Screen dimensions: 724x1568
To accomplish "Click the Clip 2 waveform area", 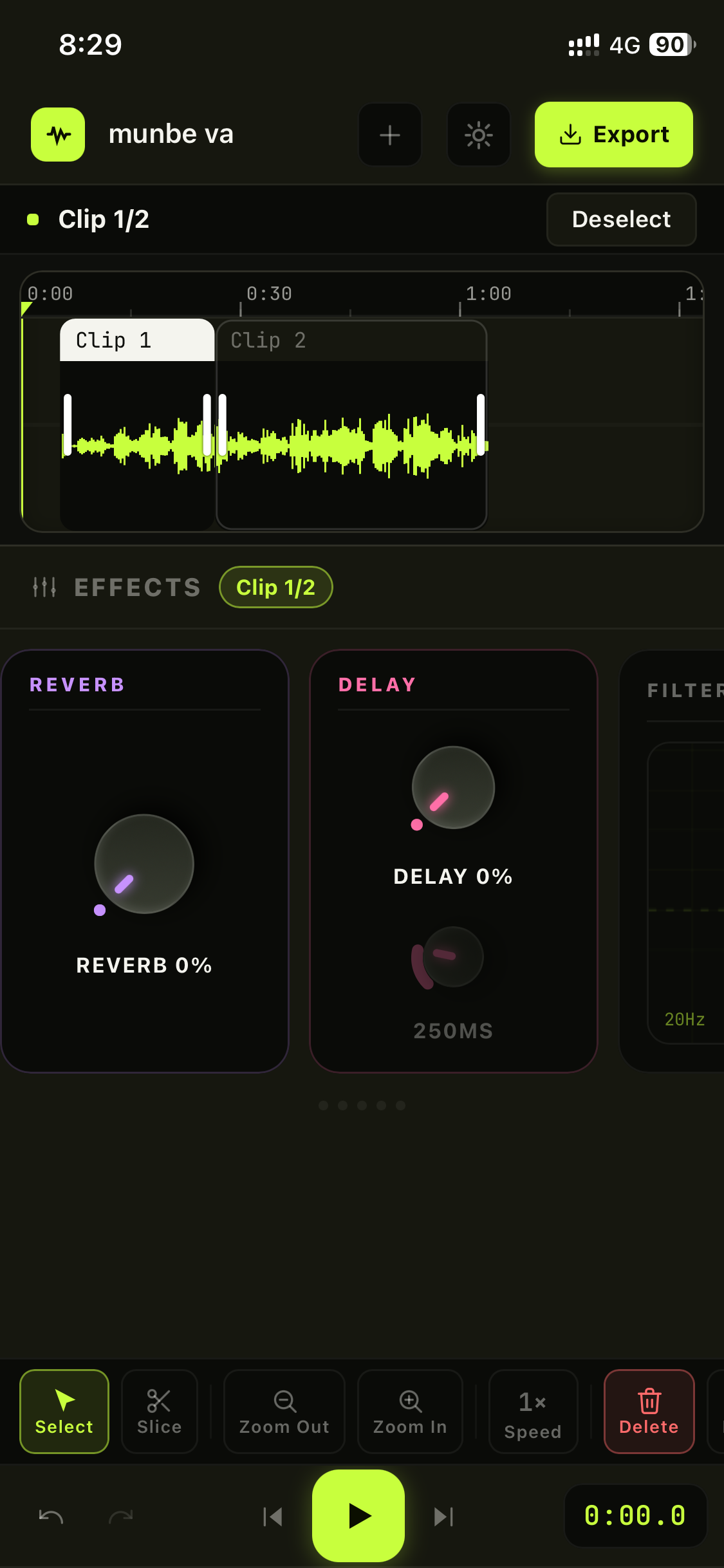I will [351, 444].
